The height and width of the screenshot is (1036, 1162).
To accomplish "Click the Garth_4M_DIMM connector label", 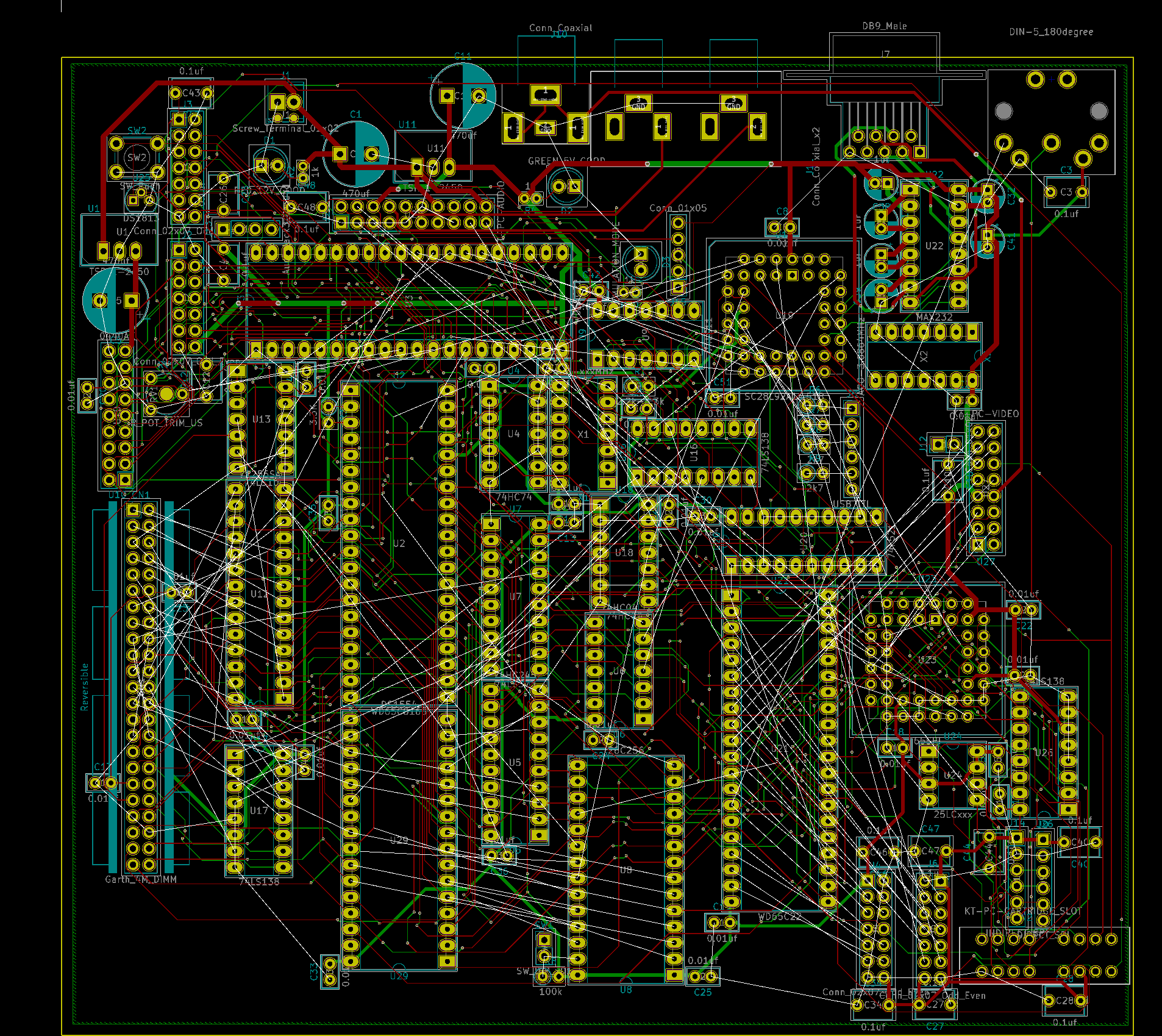I will coord(141,879).
